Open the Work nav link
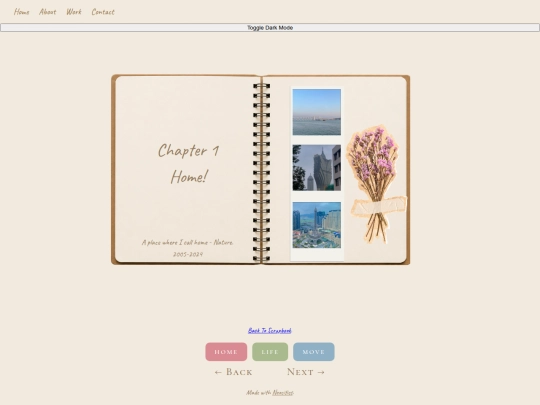Image resolution: width=540 pixels, height=405 pixels. point(74,12)
